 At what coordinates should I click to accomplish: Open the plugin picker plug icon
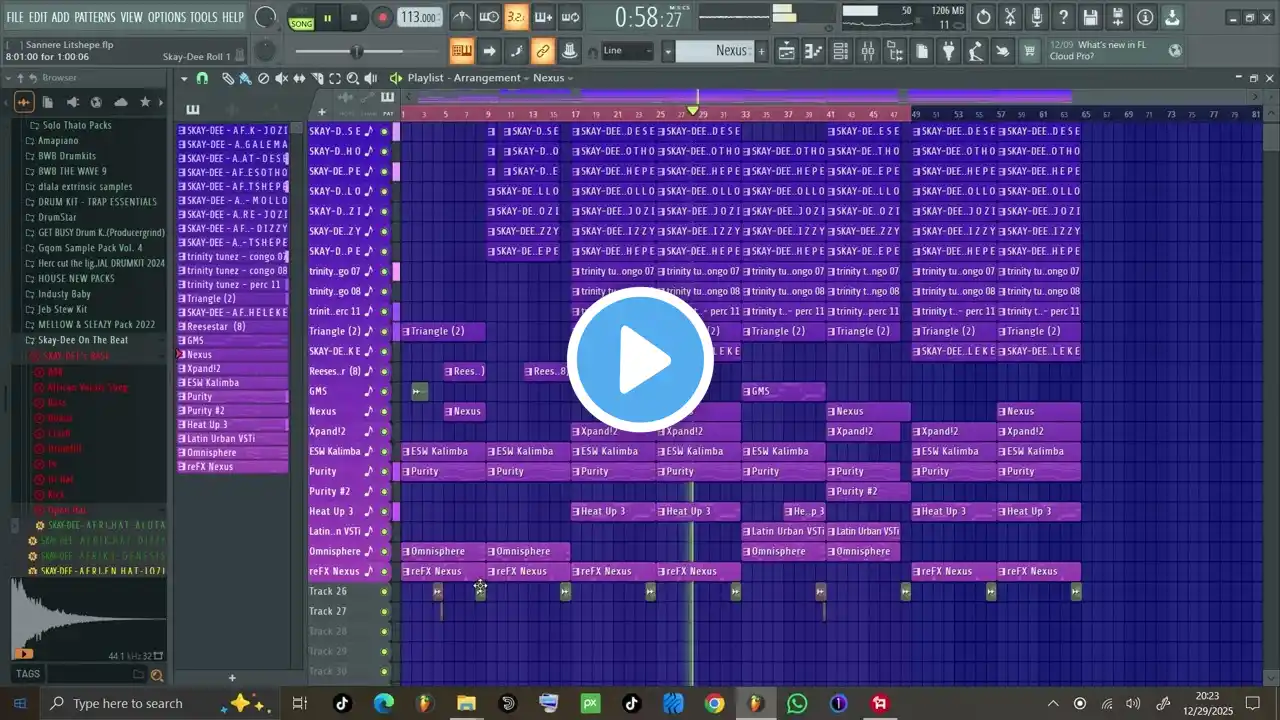[x=948, y=51]
